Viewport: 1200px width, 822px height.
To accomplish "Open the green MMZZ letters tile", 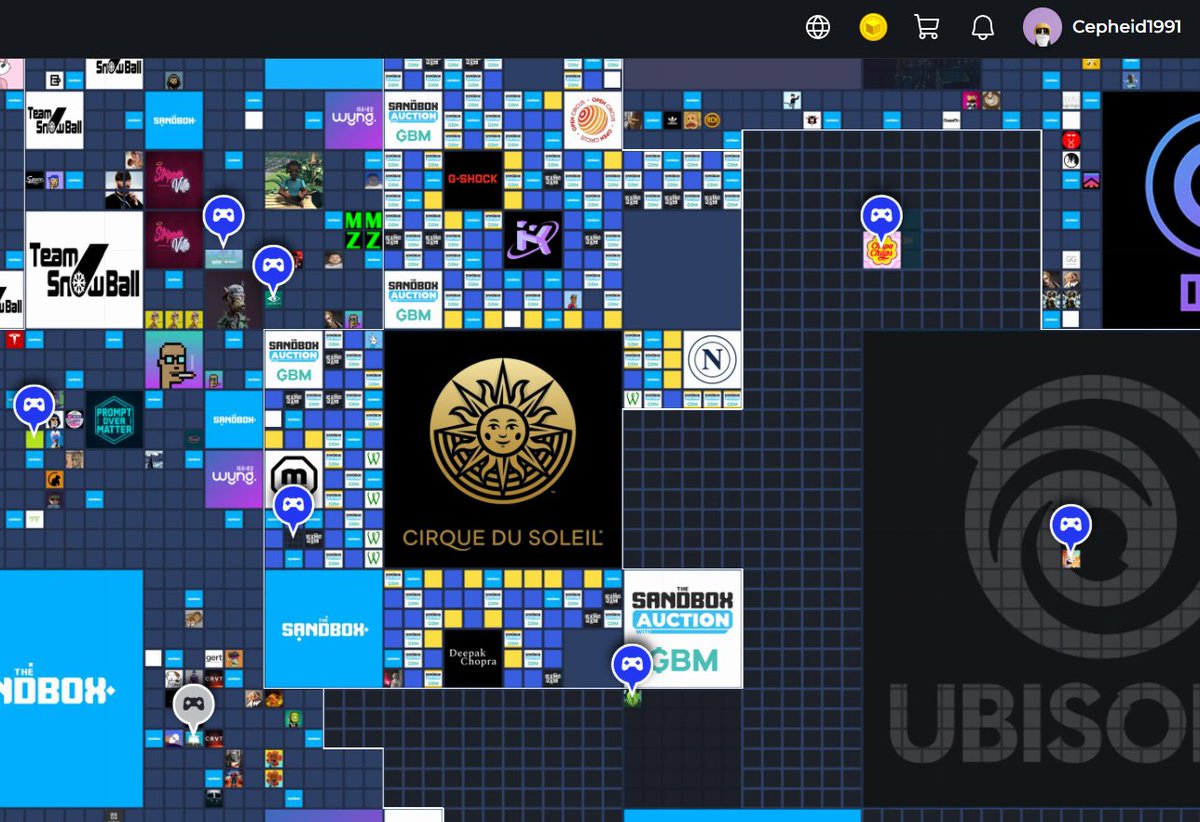I will (363, 230).
